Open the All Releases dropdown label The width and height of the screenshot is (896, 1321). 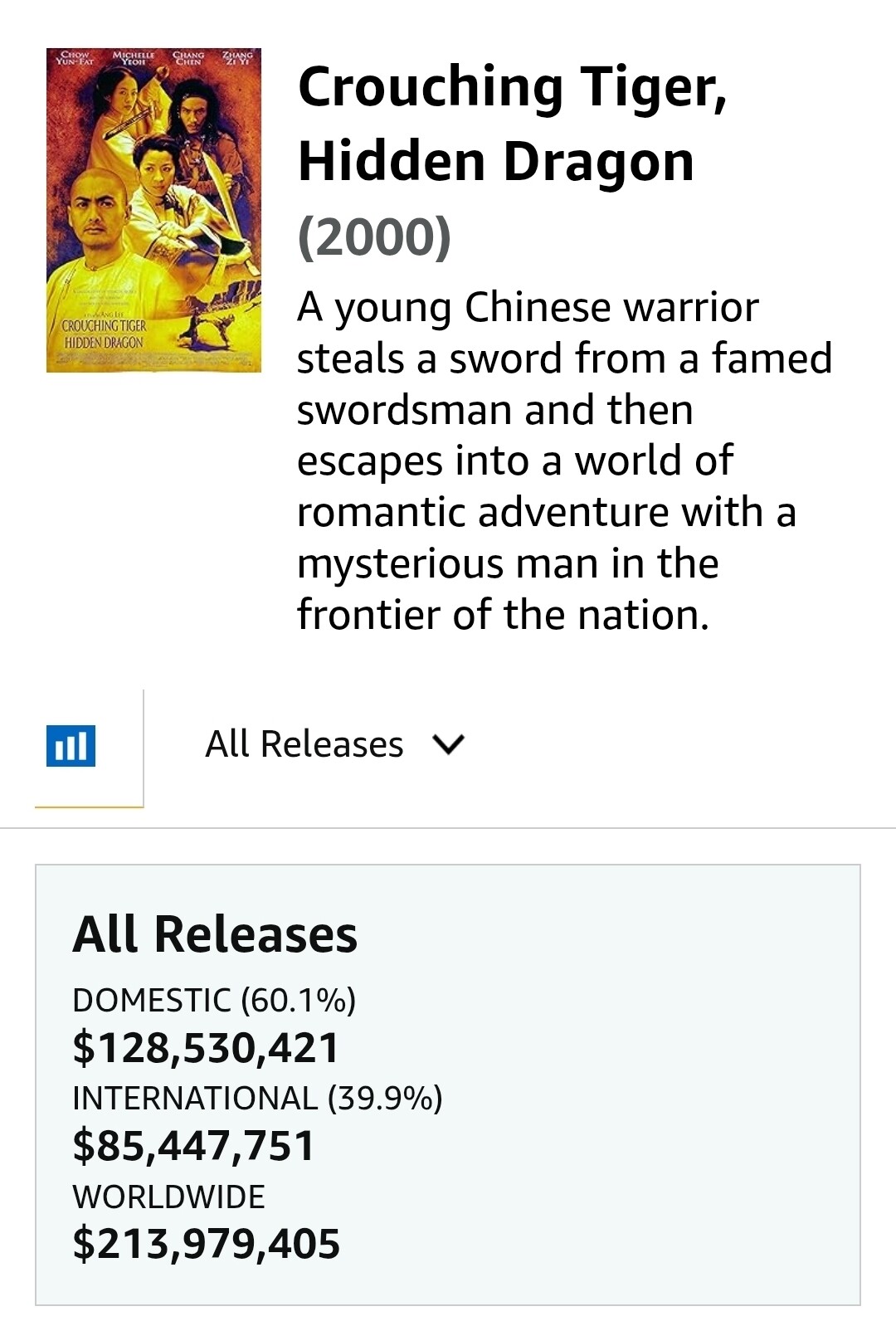(x=304, y=744)
